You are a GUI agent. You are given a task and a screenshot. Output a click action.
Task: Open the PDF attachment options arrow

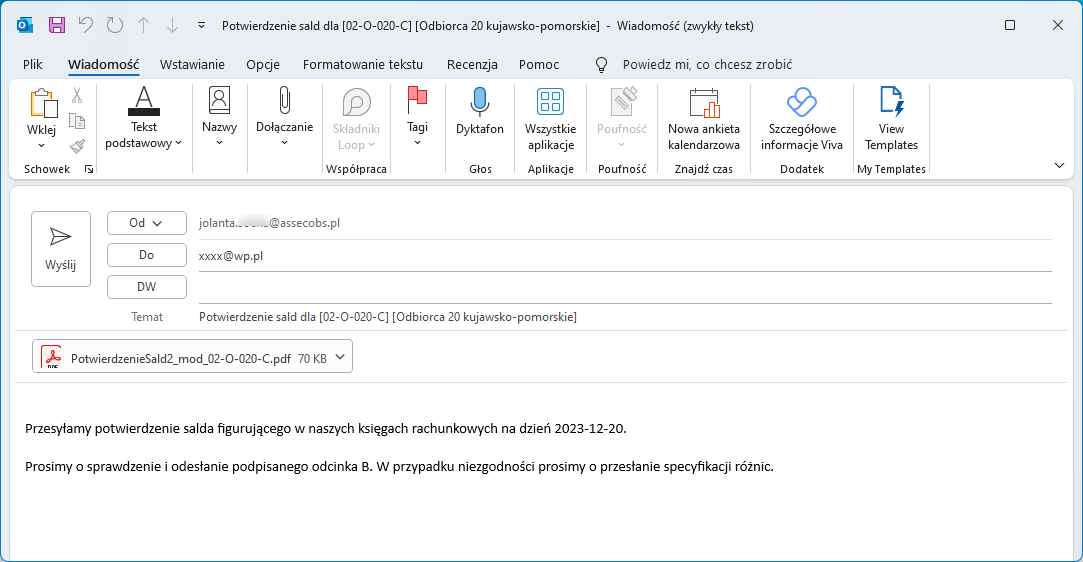point(340,357)
